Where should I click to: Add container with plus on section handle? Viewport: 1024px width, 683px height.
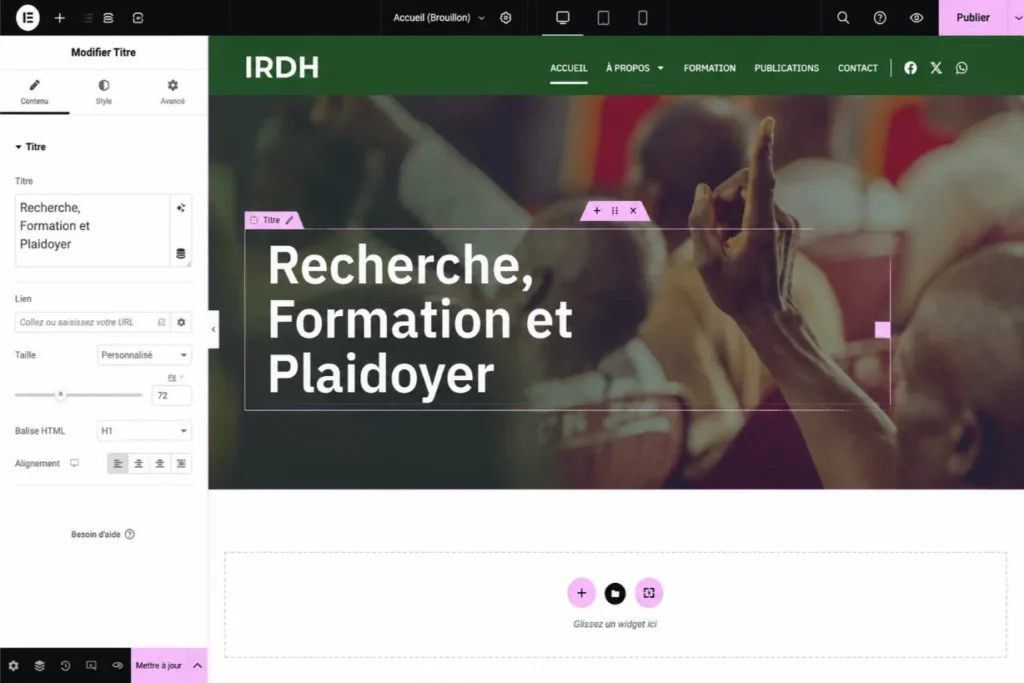(596, 210)
